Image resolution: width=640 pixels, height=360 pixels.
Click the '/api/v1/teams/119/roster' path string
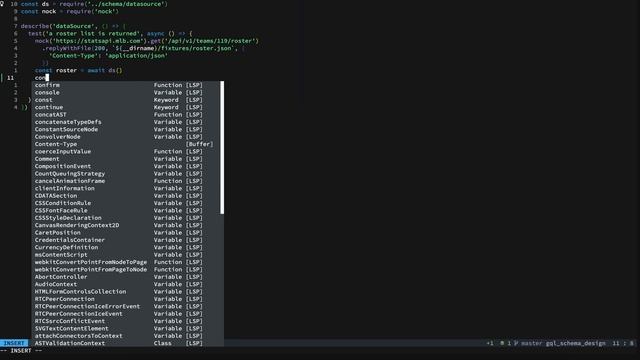pos(213,41)
